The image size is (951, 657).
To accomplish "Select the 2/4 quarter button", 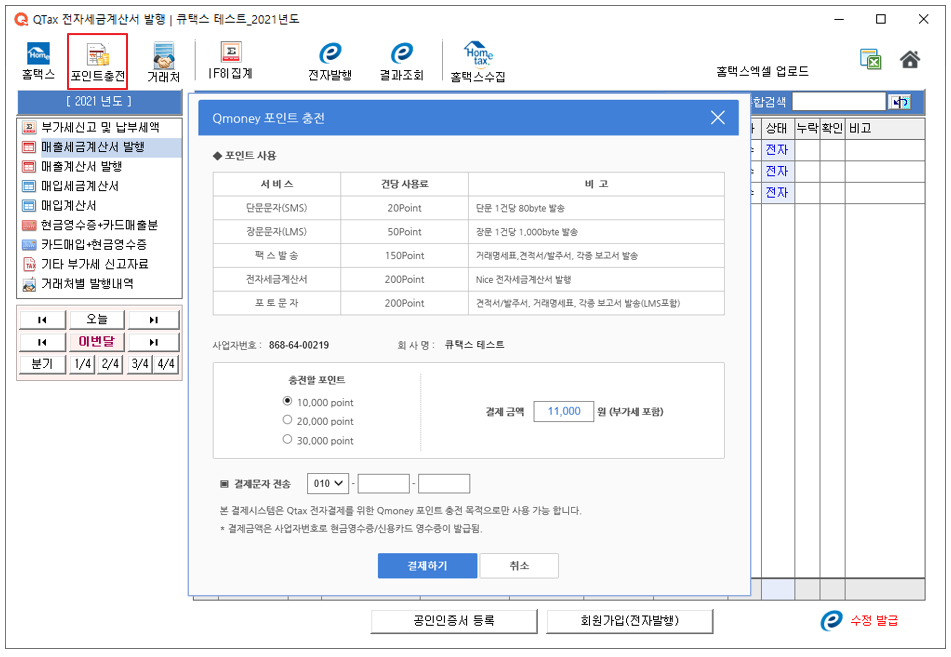I will pyautogui.click(x=110, y=364).
